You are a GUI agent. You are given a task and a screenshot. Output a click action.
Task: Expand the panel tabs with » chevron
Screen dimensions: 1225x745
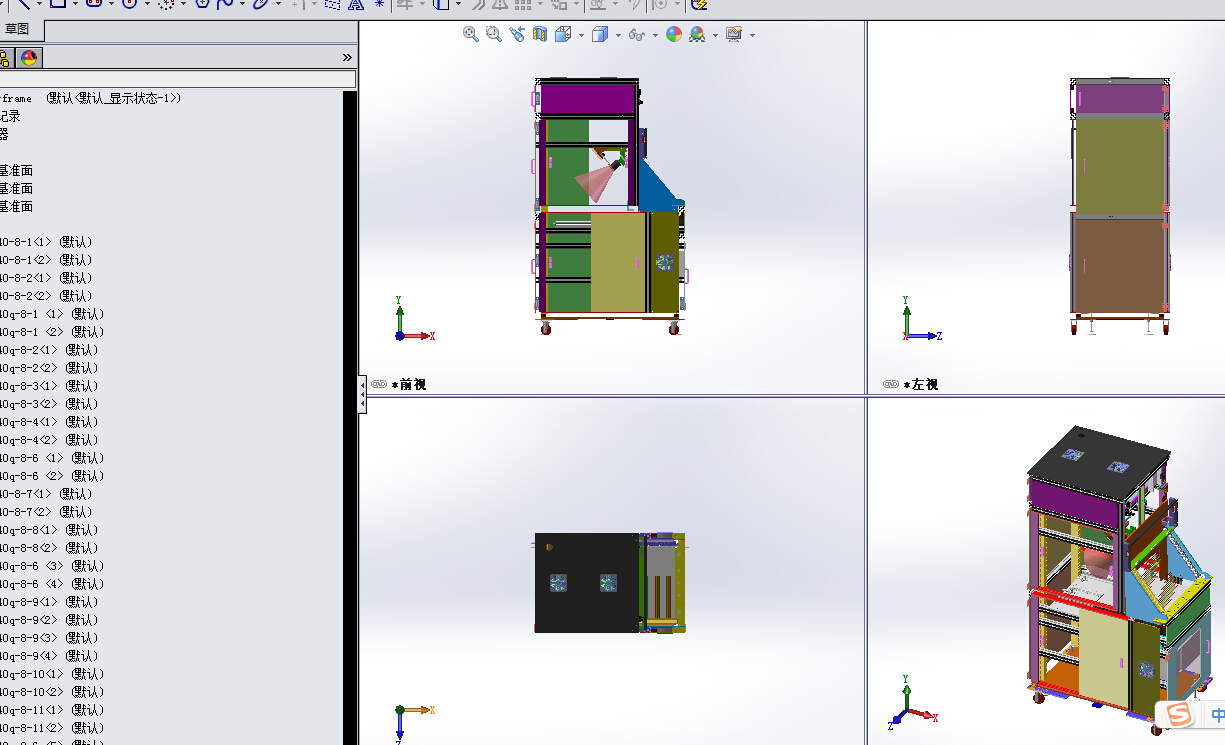tap(347, 57)
